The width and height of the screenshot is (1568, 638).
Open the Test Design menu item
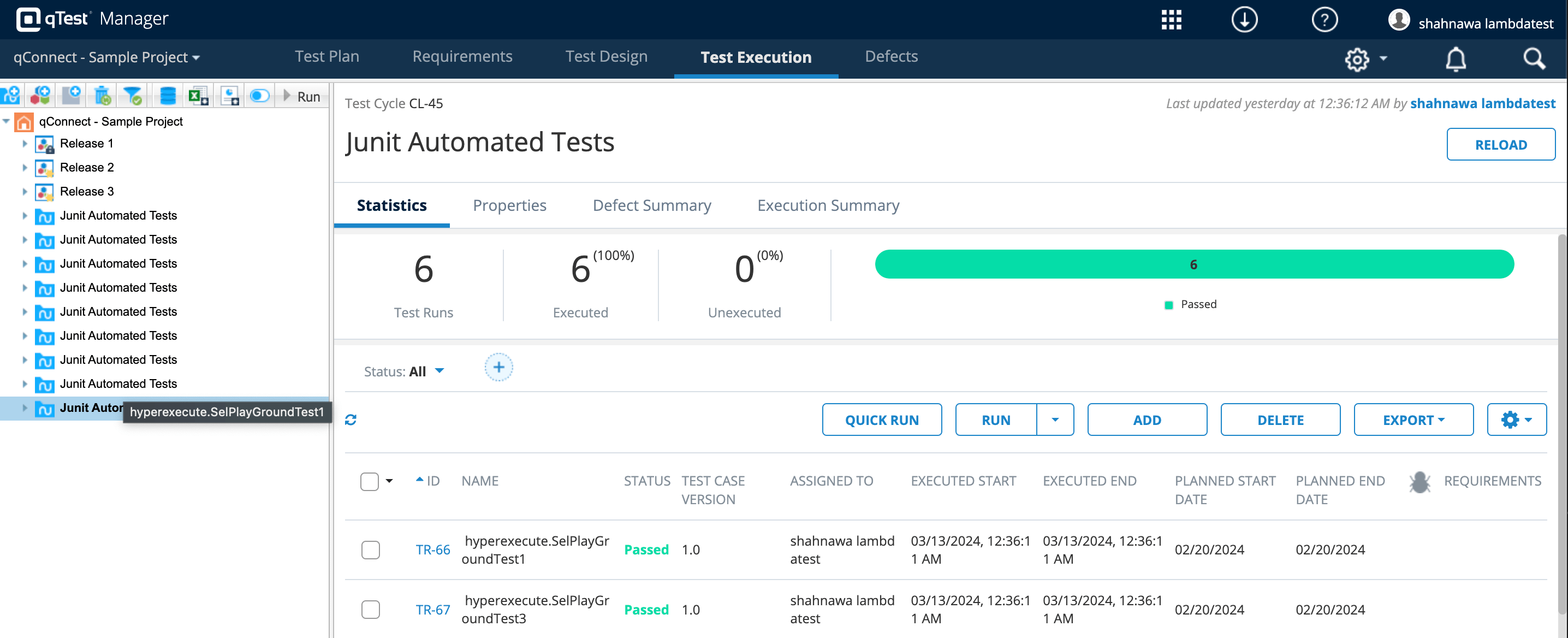[x=606, y=57]
